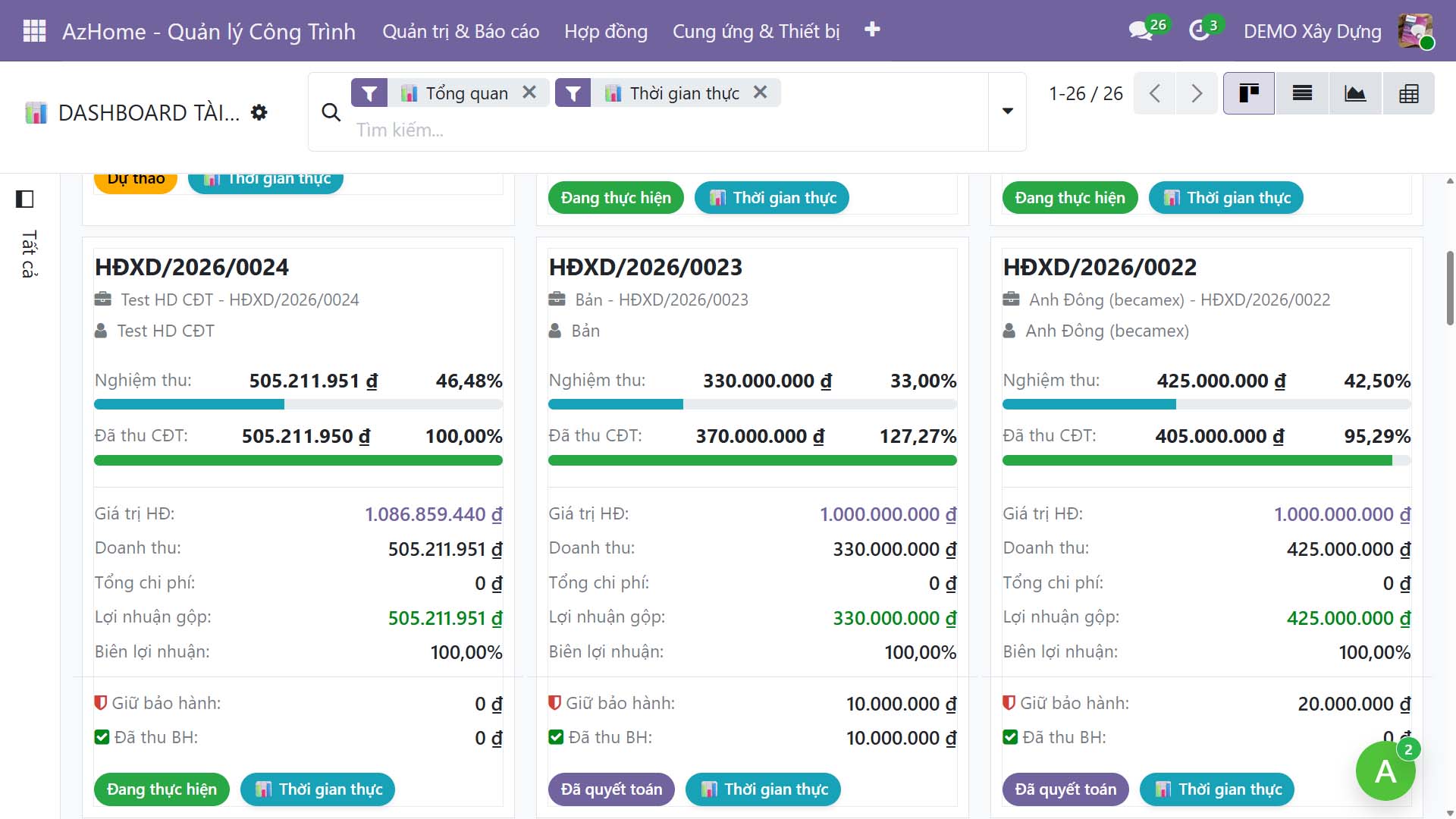Select the Tất cả sidebar category

pos(28,254)
